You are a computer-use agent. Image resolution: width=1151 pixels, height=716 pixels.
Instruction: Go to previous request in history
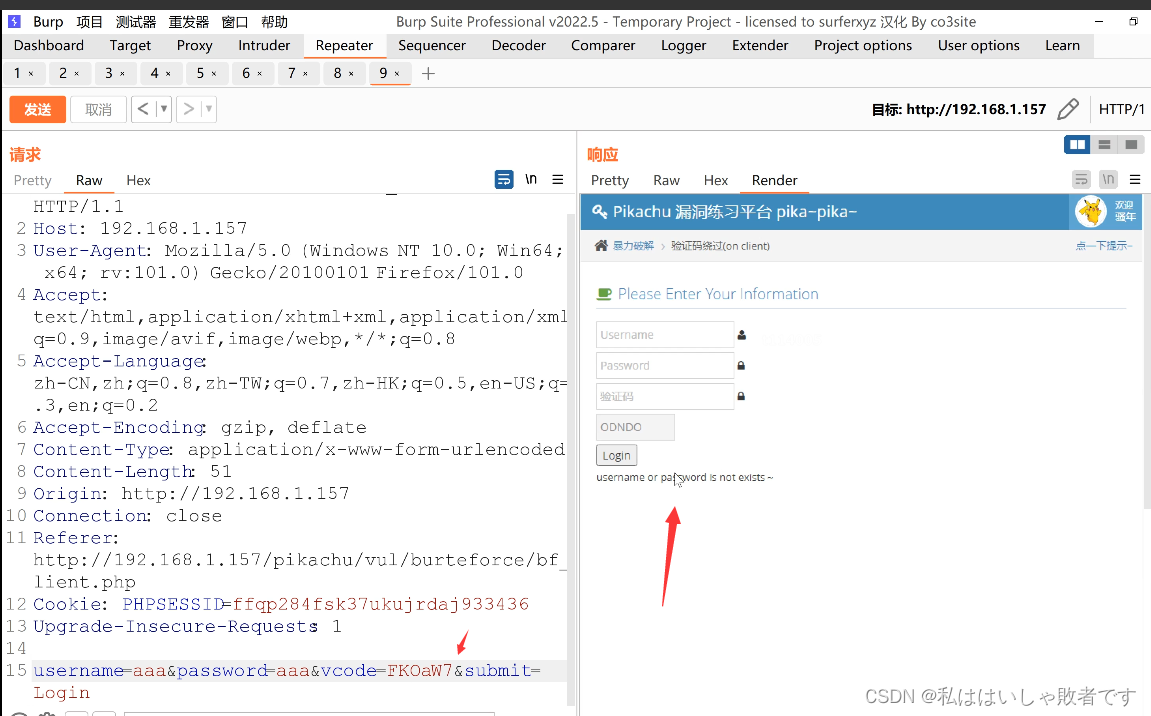143,109
